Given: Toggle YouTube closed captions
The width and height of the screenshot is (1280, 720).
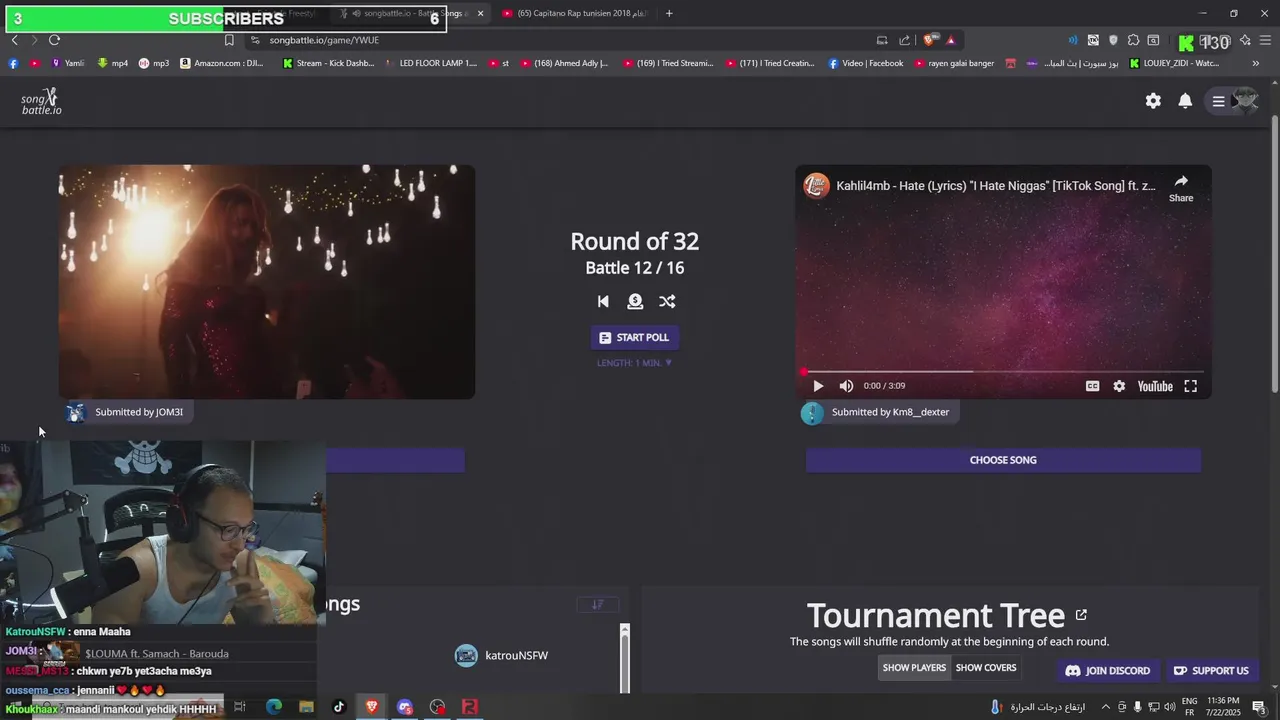Looking at the screenshot, I should 1092,386.
